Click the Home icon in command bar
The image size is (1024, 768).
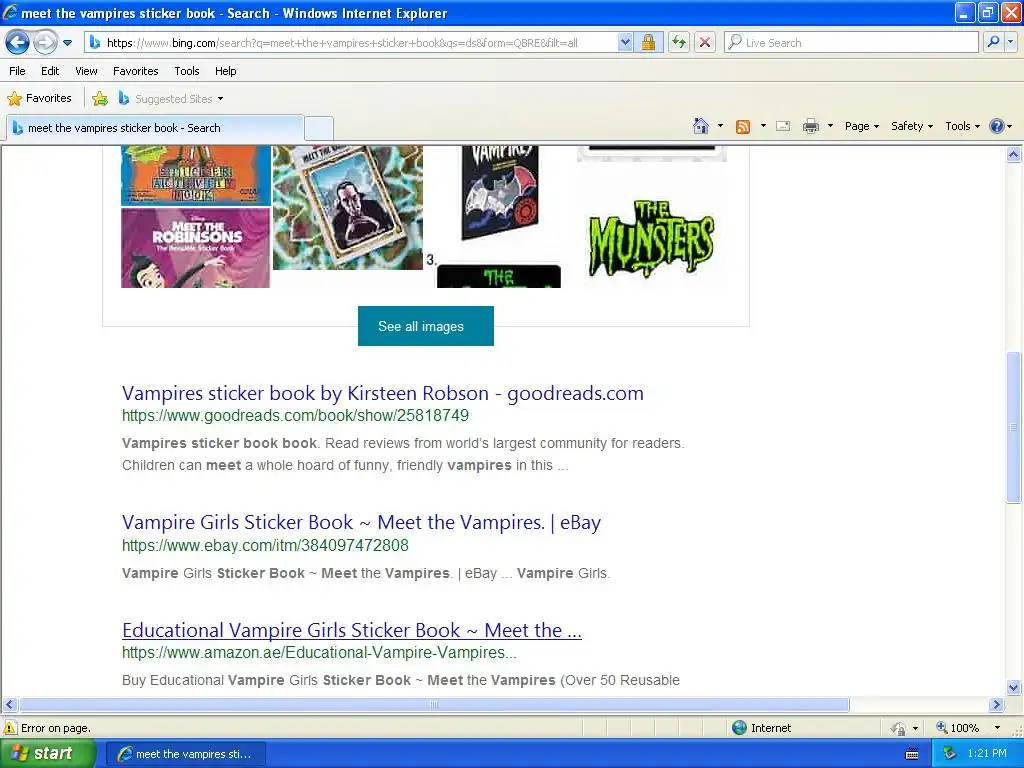701,126
